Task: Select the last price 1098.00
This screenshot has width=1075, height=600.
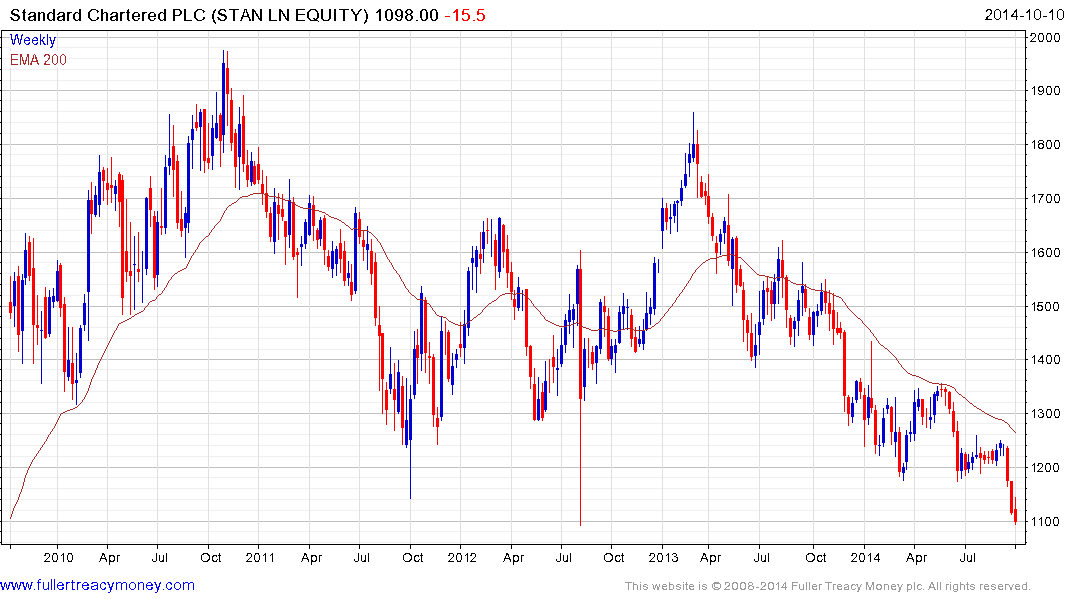Action: tap(407, 15)
